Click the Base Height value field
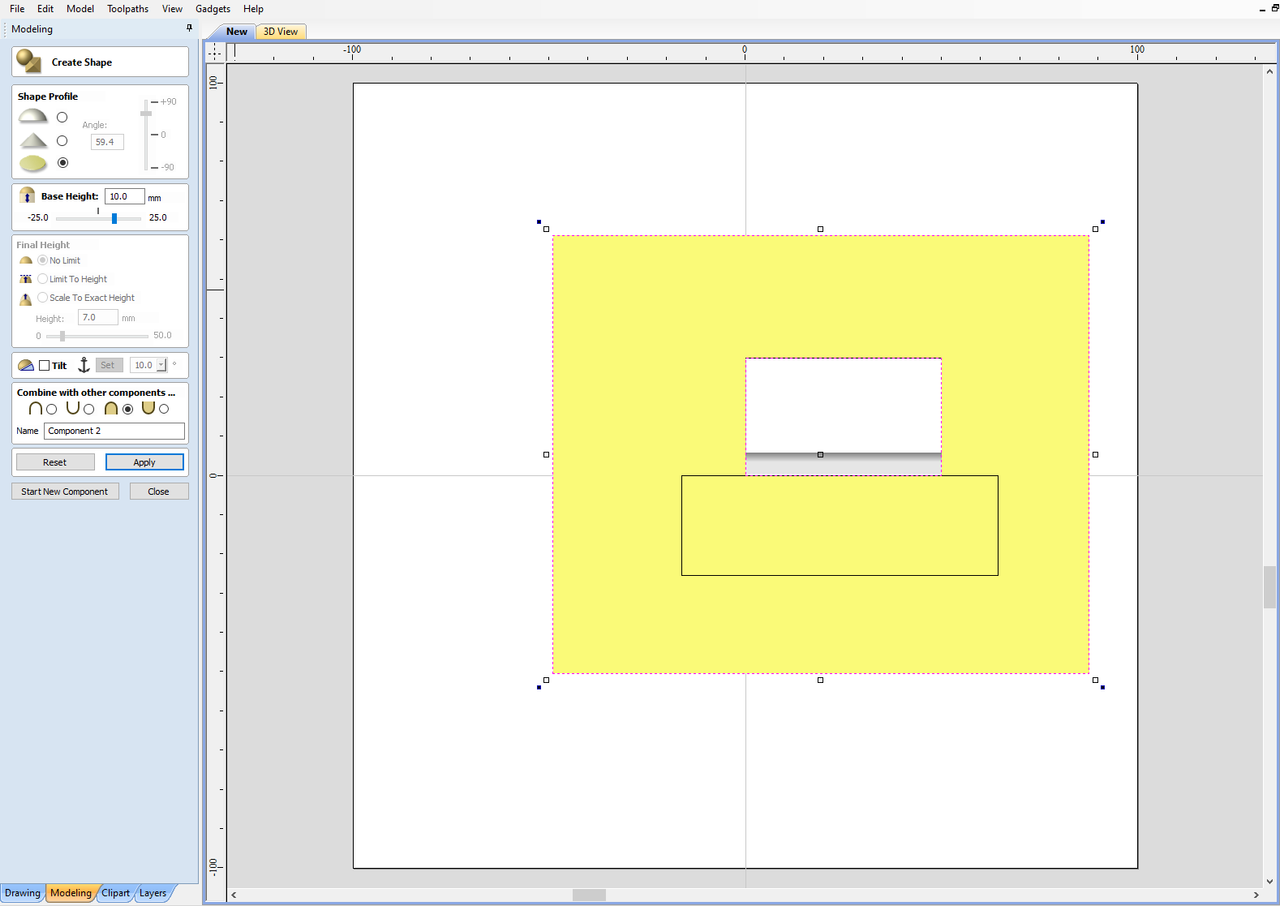Image resolution: width=1280 pixels, height=906 pixels. pos(125,197)
